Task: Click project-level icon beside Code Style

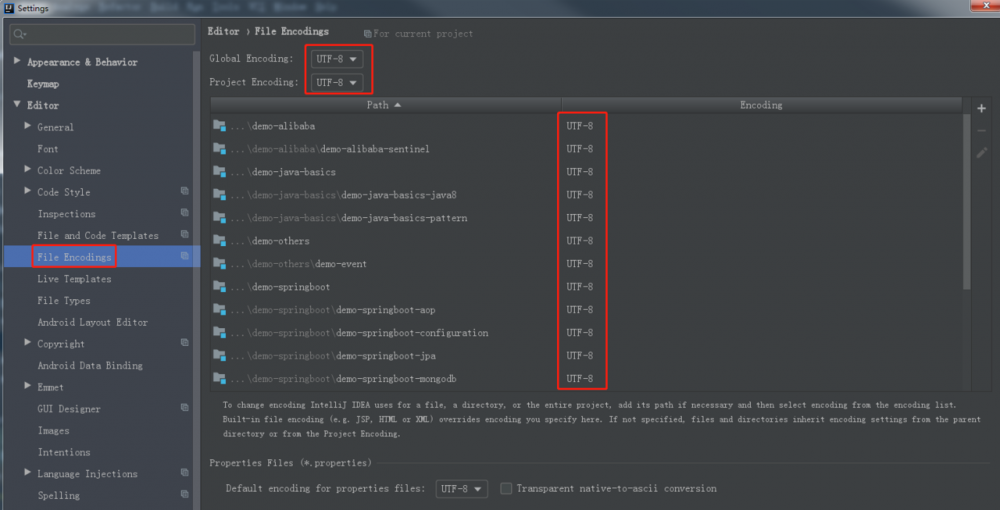Action: point(184,191)
